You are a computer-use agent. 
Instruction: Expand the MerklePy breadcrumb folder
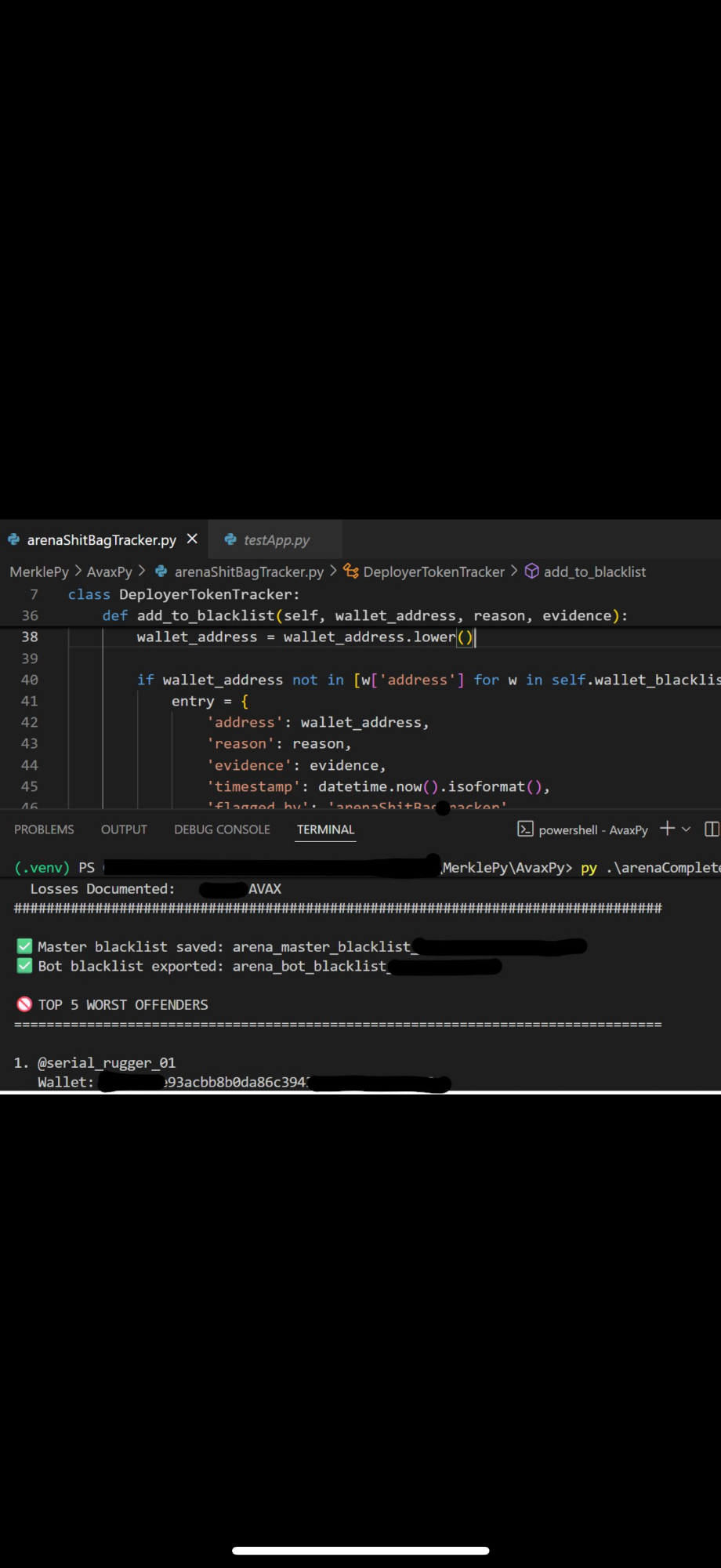tap(39, 572)
